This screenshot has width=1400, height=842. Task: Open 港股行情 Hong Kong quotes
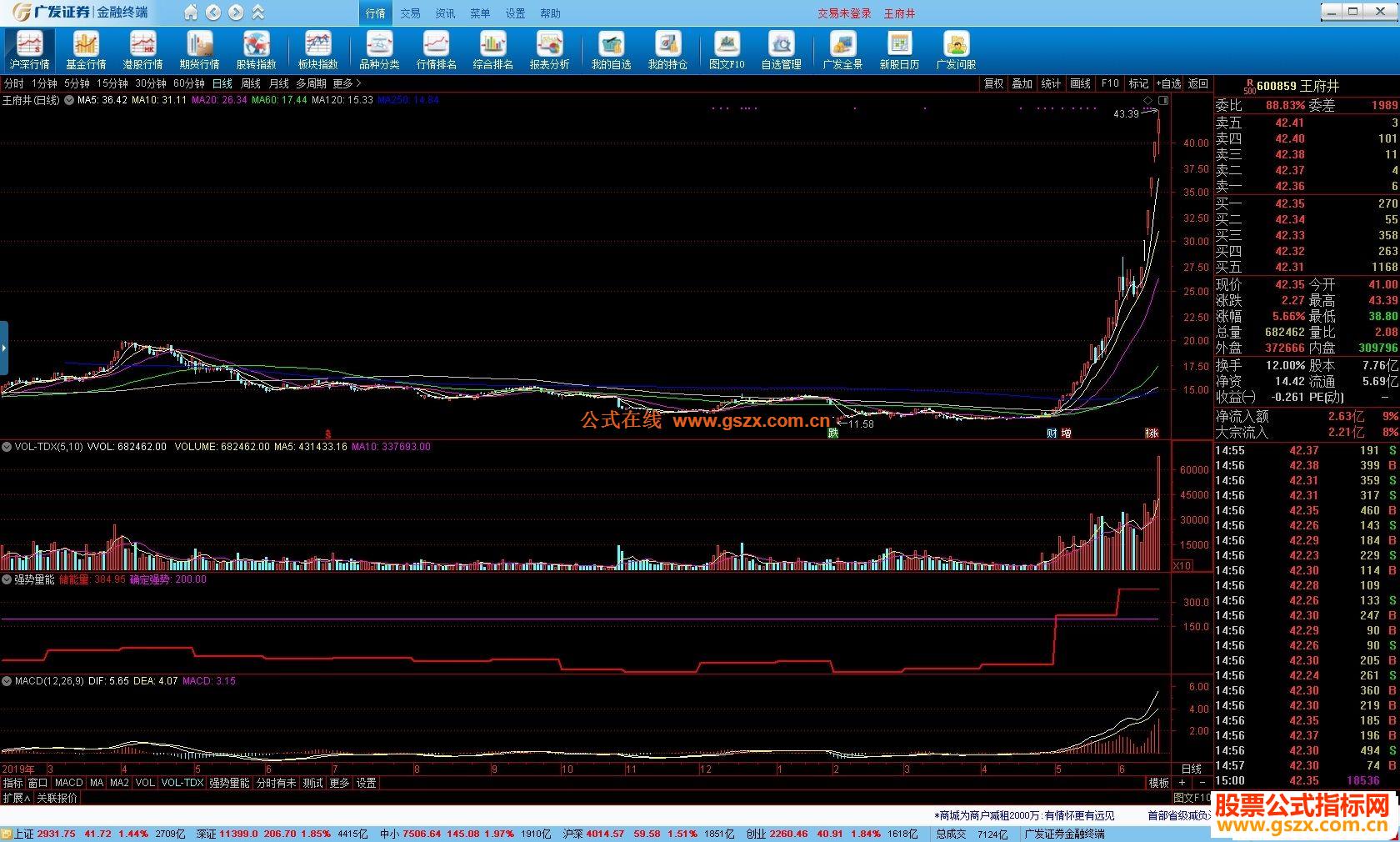click(x=142, y=50)
